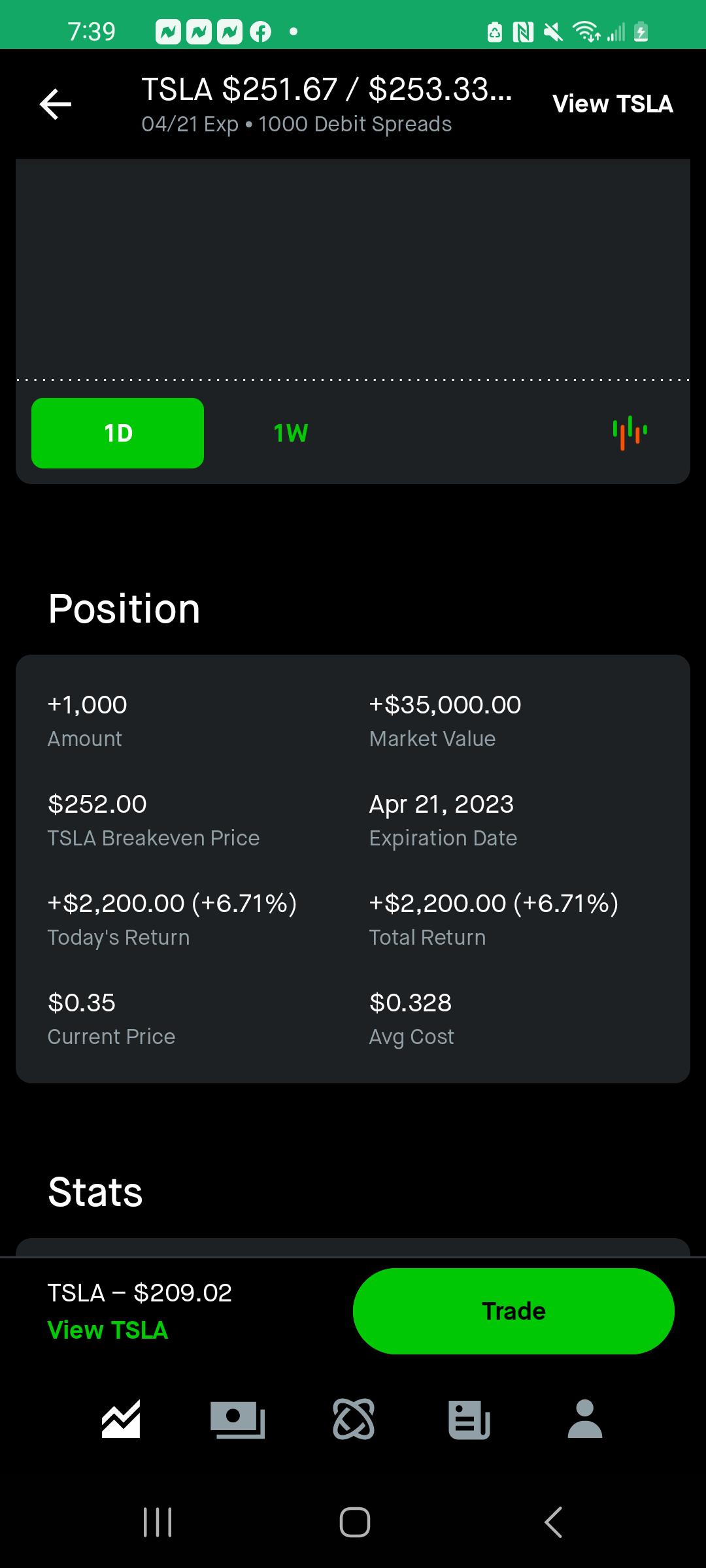706x1568 pixels.
Task: Open the crypto orbit tab icon
Action: (354, 1419)
